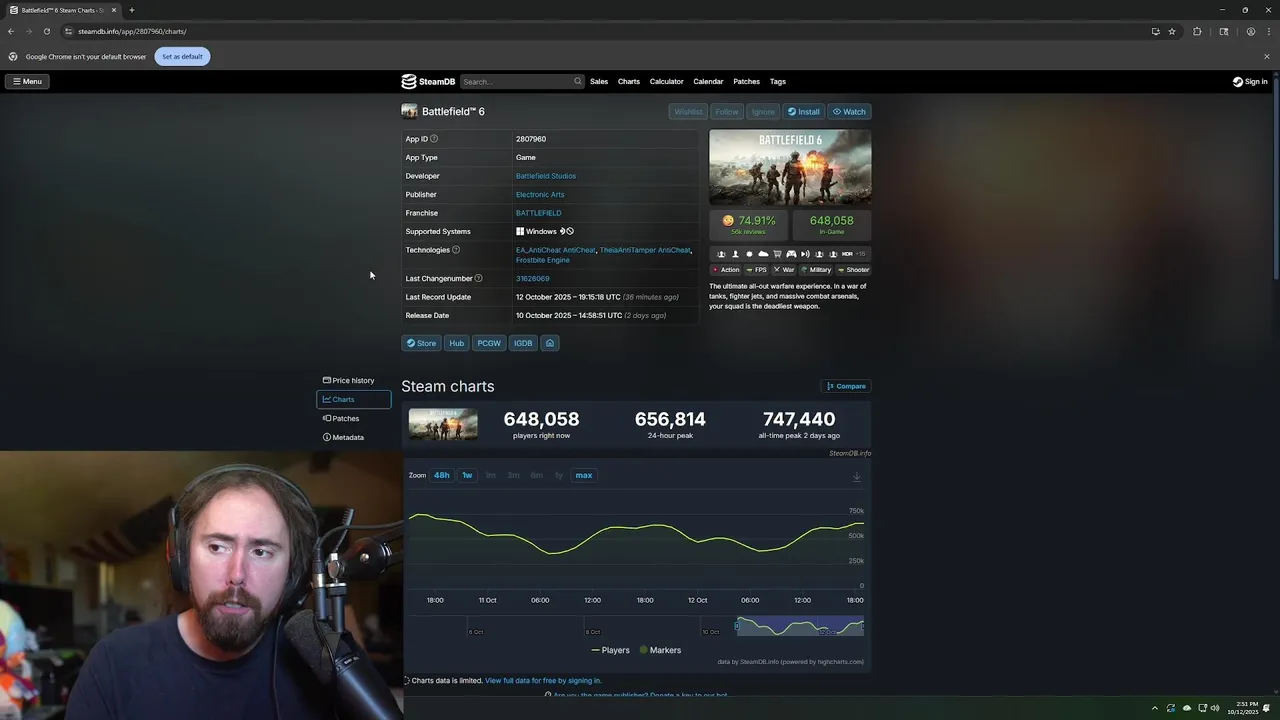Toggle Follow for Battlefield 6

(x=727, y=112)
